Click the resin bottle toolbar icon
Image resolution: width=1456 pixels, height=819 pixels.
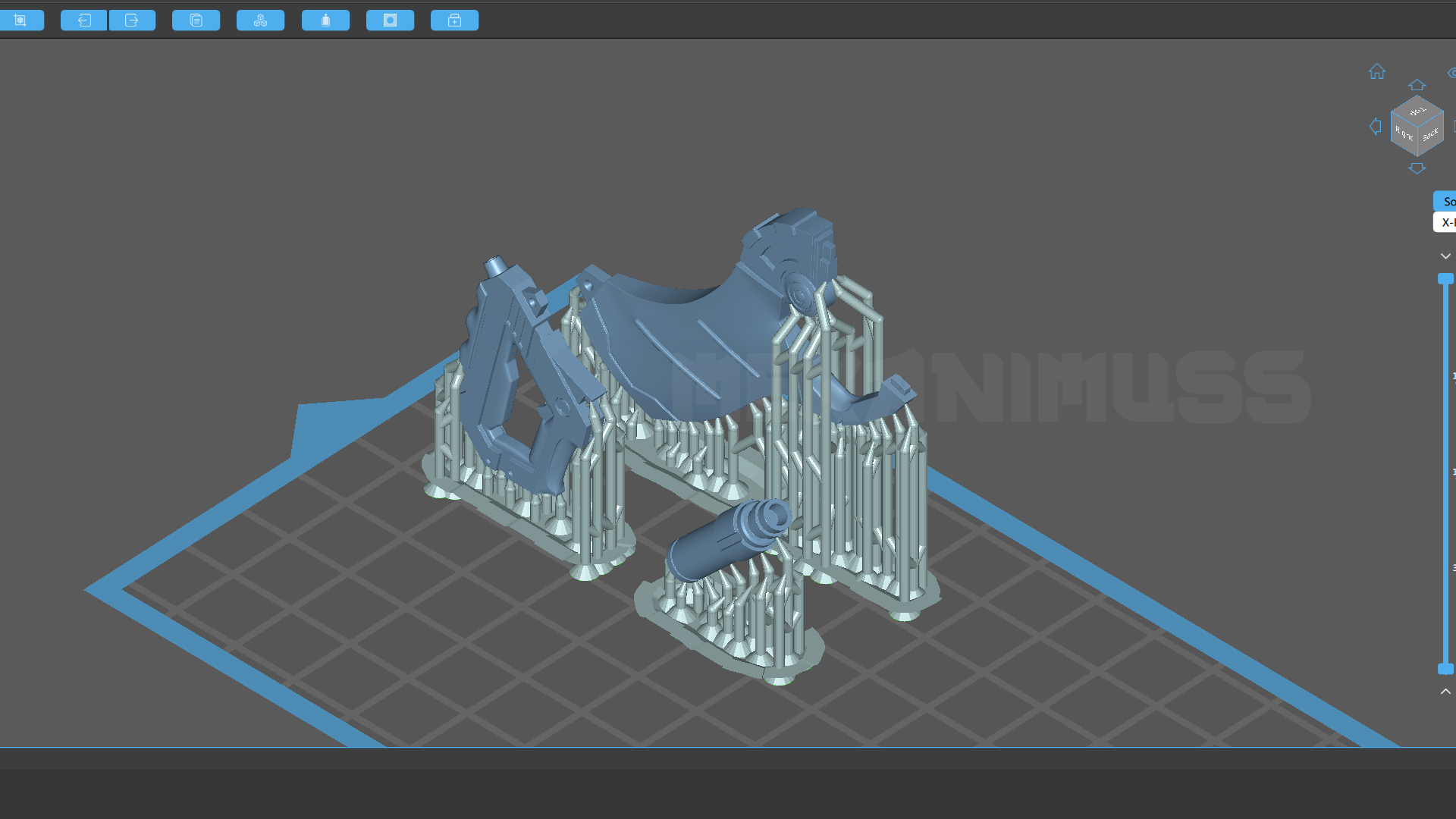[x=325, y=20]
